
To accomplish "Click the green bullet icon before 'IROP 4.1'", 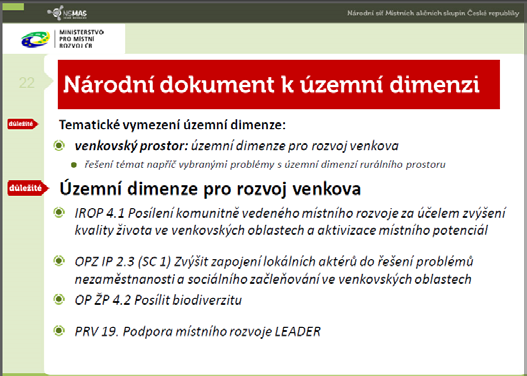I will click(59, 212).
